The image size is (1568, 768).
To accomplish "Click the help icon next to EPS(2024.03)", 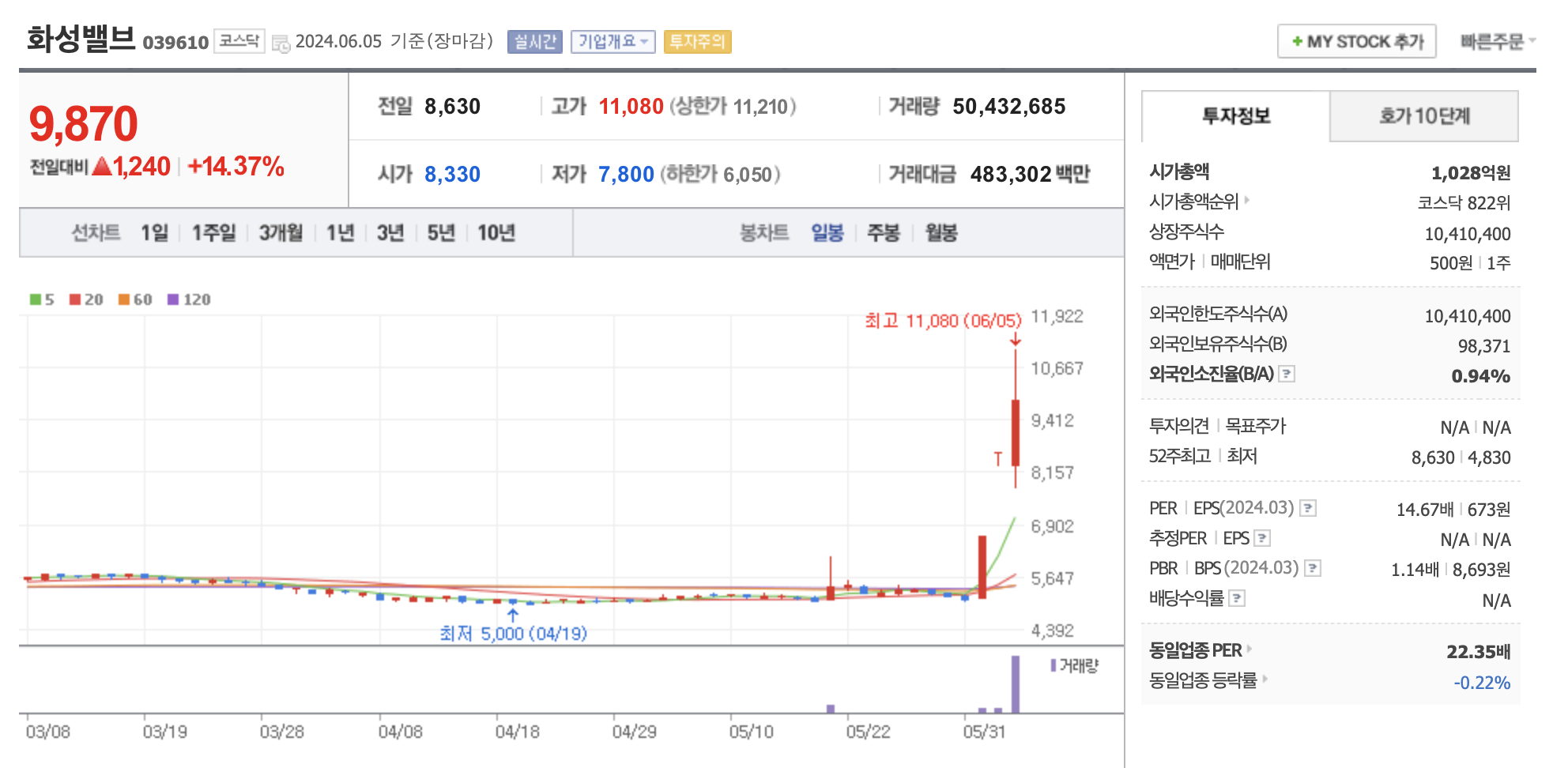I will (x=1308, y=508).
